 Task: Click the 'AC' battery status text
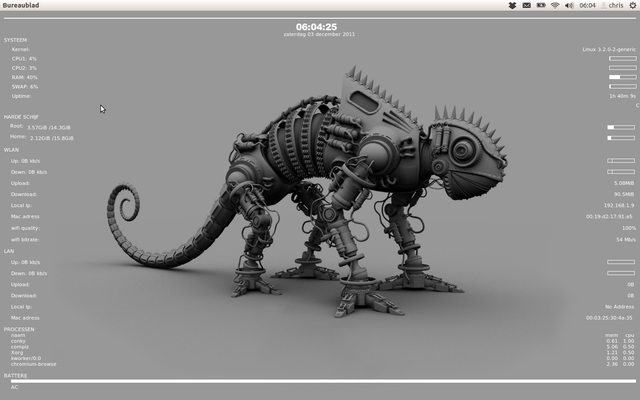14,387
